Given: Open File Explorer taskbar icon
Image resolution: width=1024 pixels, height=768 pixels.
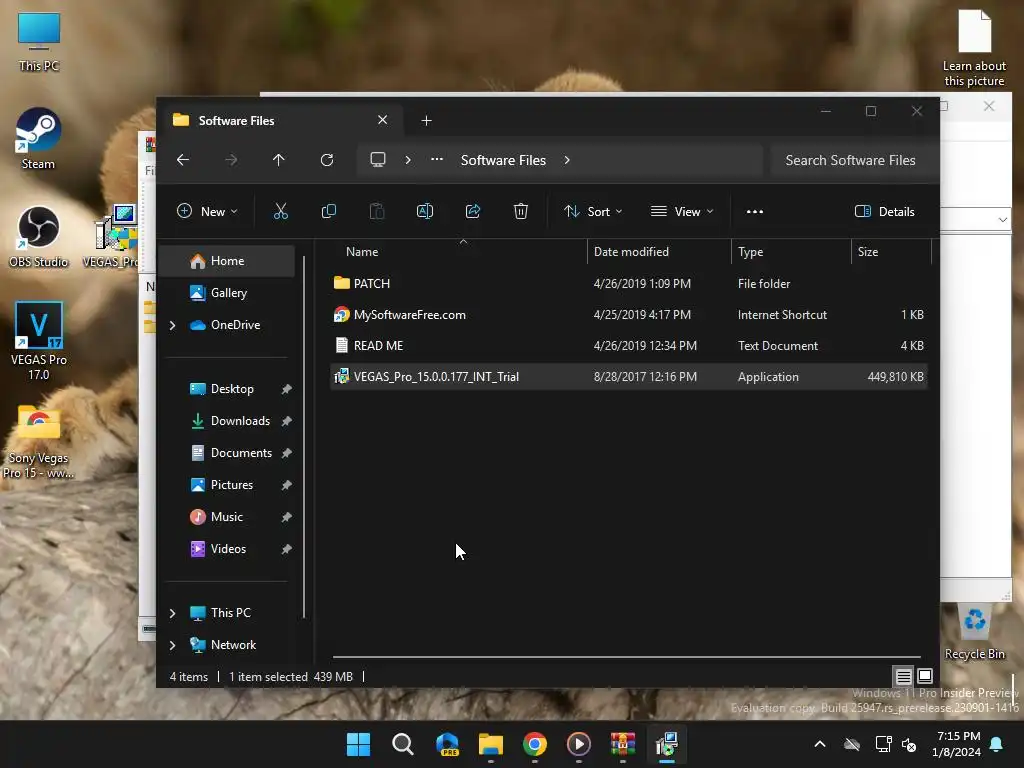Looking at the screenshot, I should [x=490, y=744].
